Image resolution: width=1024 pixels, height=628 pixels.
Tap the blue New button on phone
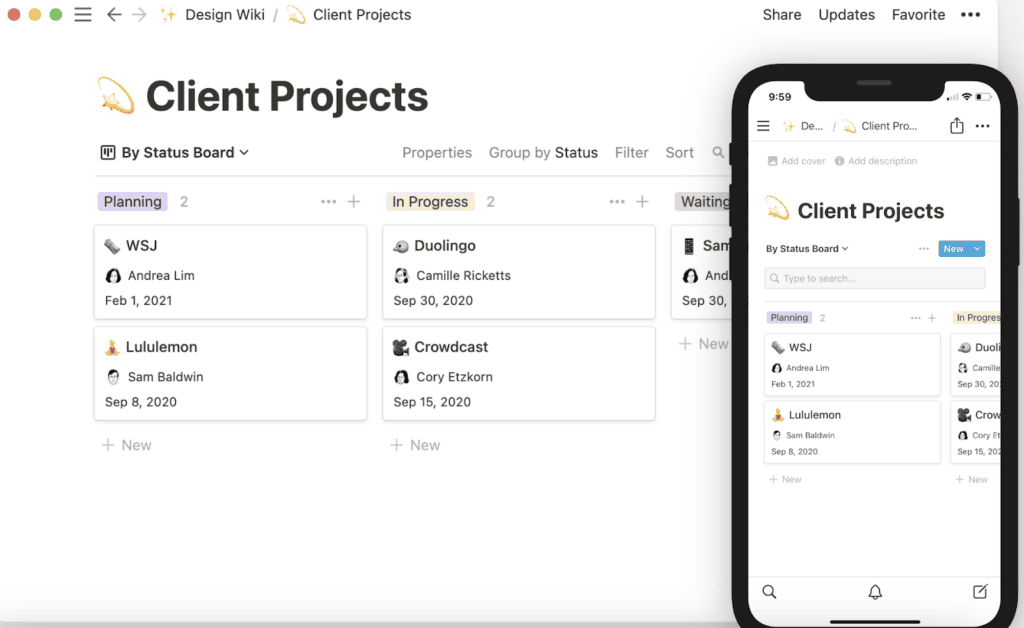(x=953, y=249)
